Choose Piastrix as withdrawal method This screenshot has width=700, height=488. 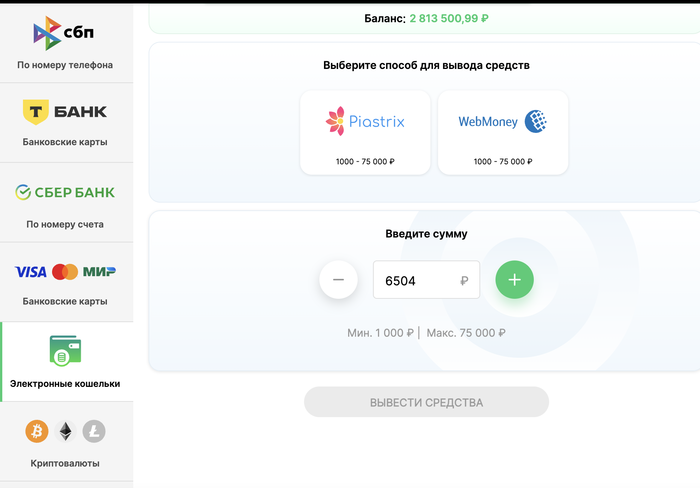click(365, 133)
